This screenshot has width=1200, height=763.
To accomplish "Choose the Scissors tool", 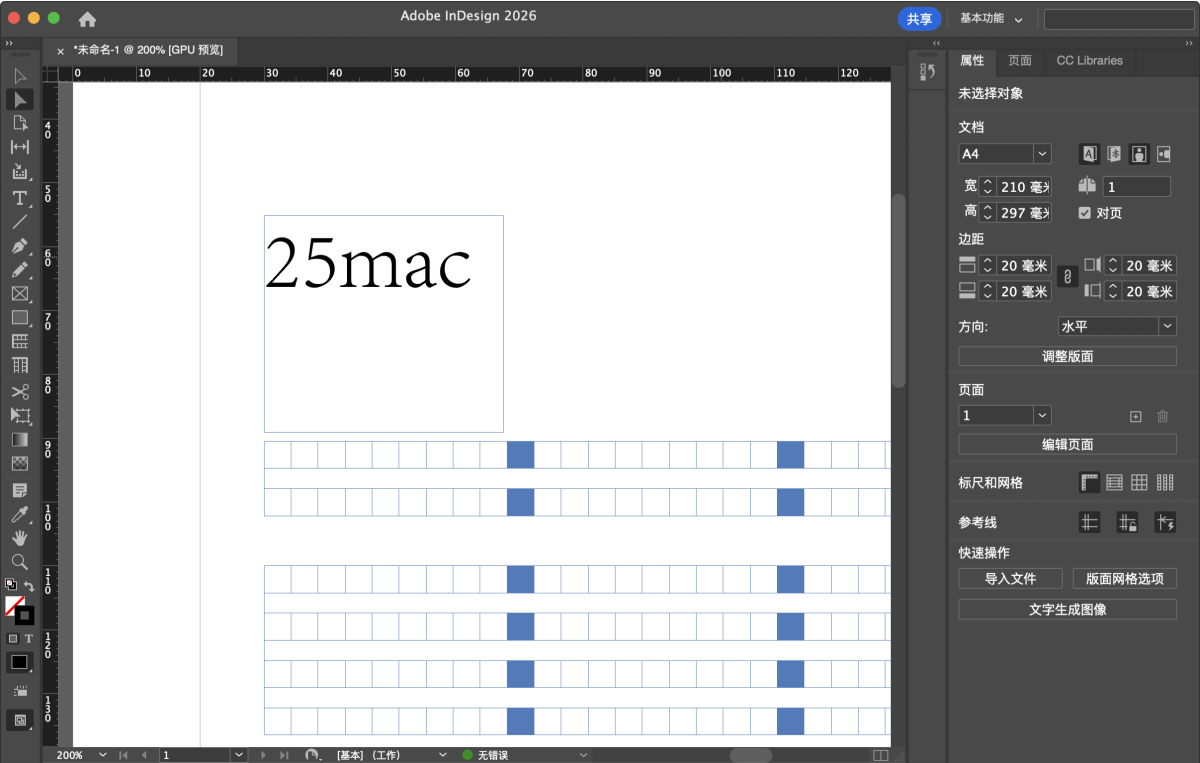I will [19, 391].
